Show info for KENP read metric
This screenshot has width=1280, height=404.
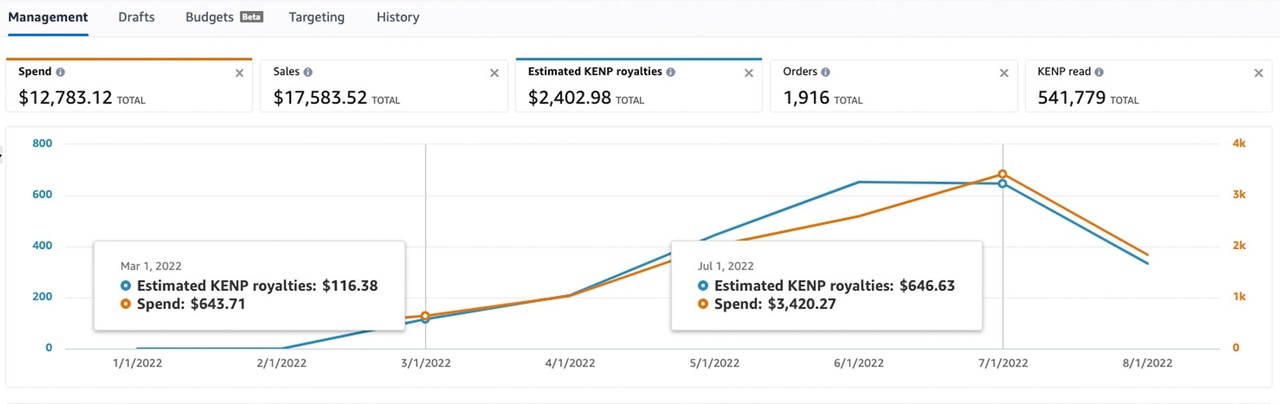(x=1099, y=73)
